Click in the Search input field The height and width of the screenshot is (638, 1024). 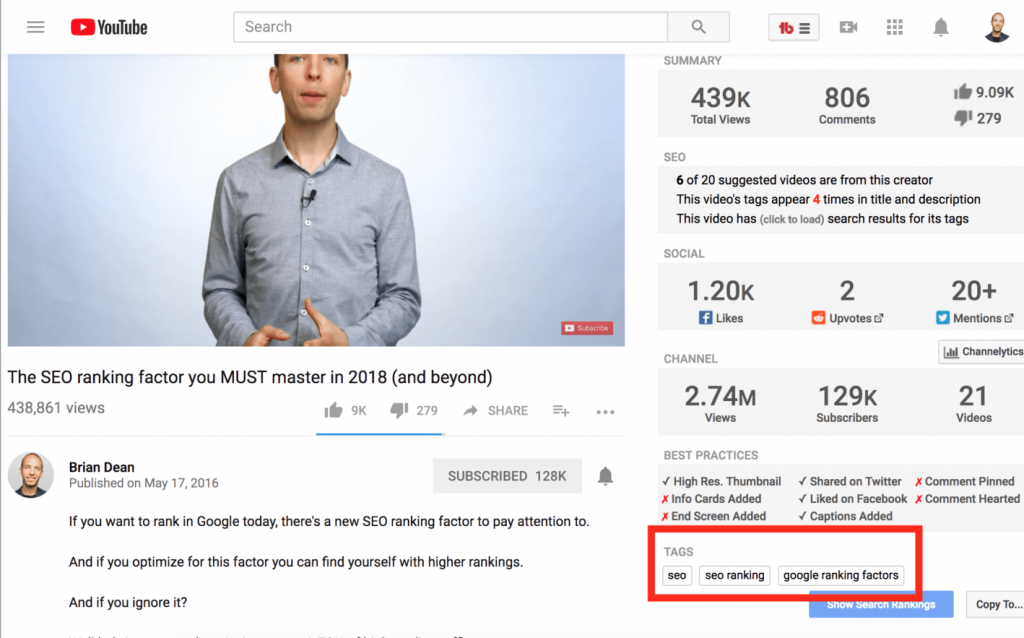tap(450, 27)
